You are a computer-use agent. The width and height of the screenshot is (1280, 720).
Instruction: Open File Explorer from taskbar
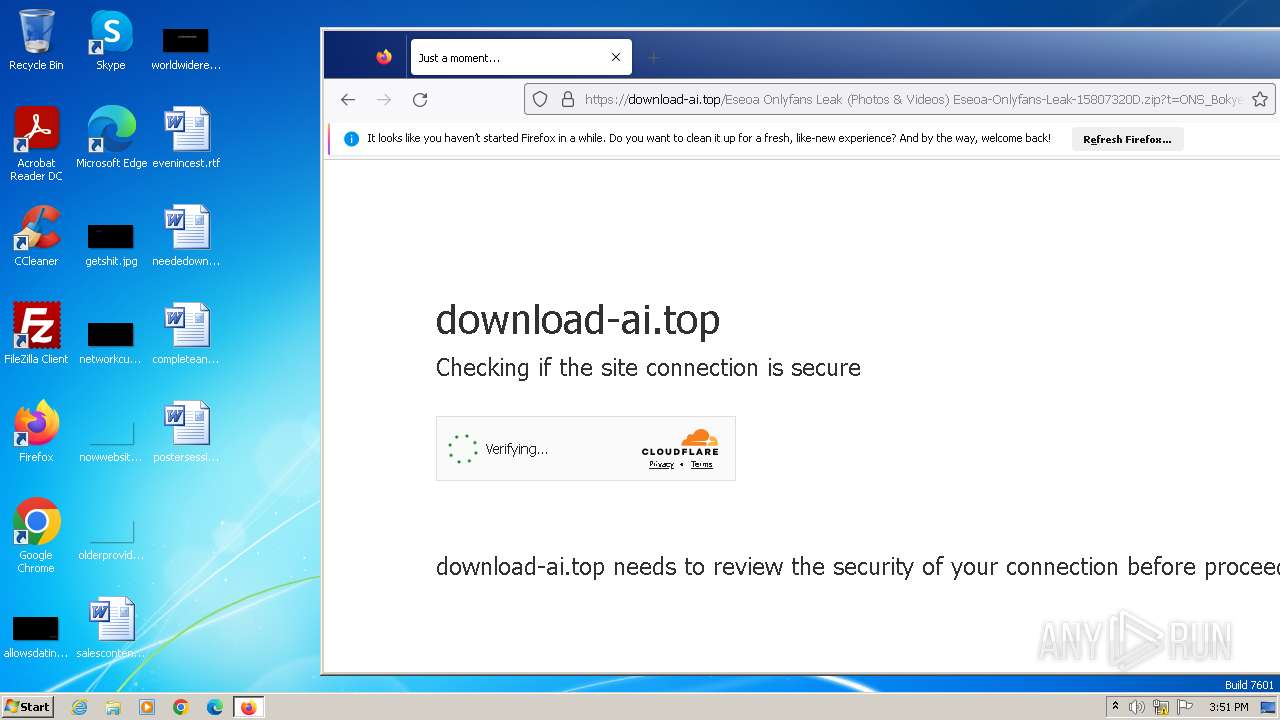click(113, 707)
